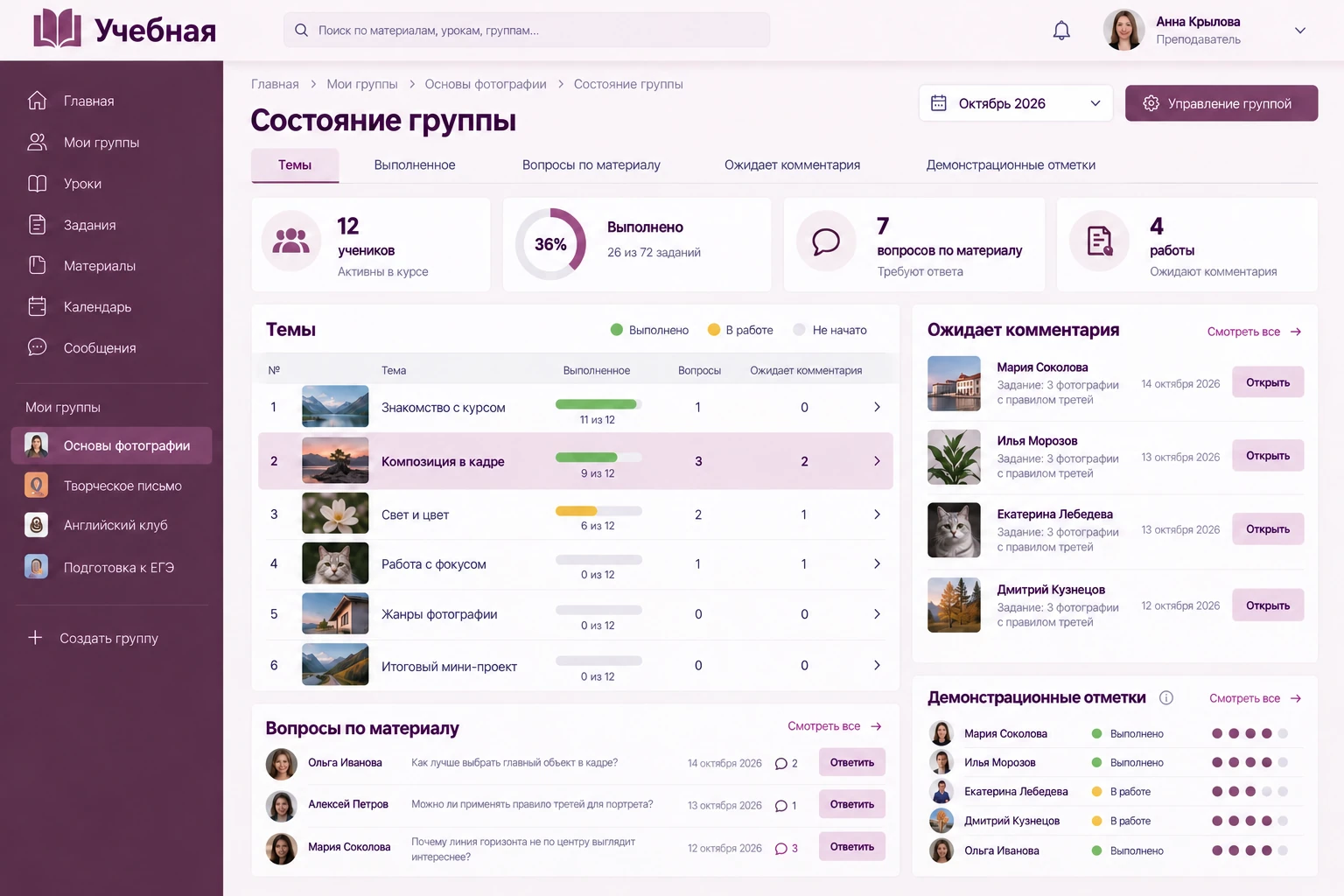Open Сообщения chat icon in sidebar

point(37,347)
